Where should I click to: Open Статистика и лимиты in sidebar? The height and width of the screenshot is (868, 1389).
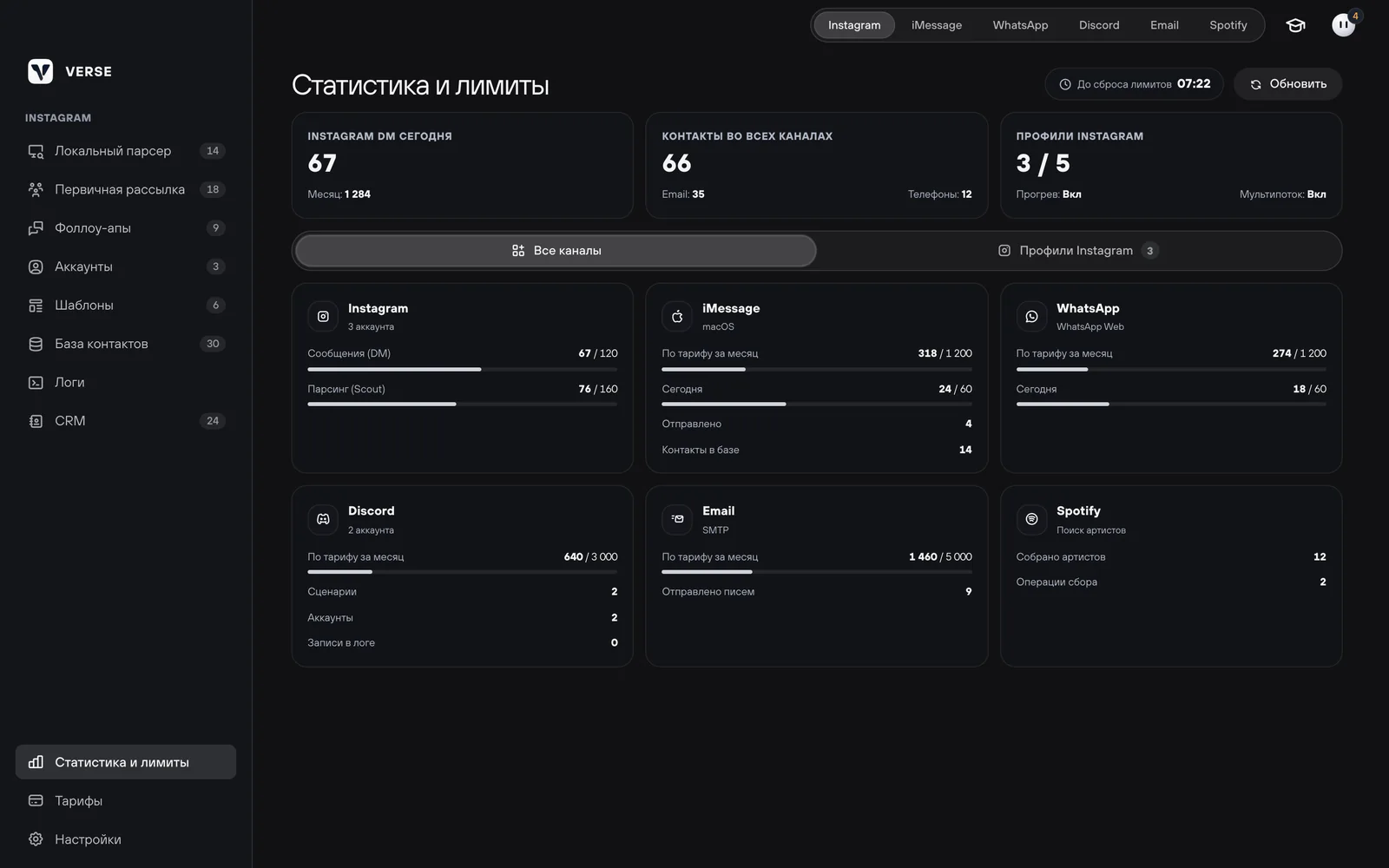click(126, 762)
